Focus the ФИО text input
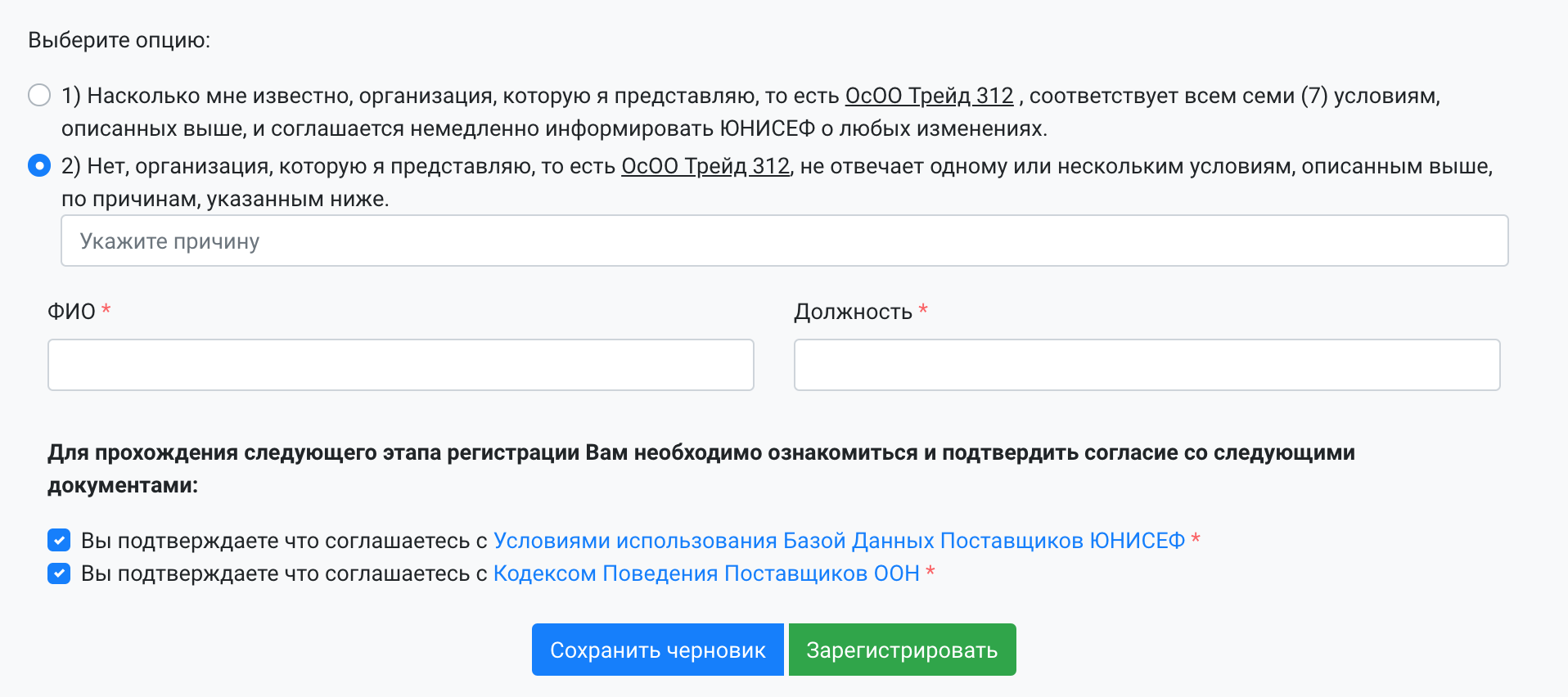 point(400,365)
